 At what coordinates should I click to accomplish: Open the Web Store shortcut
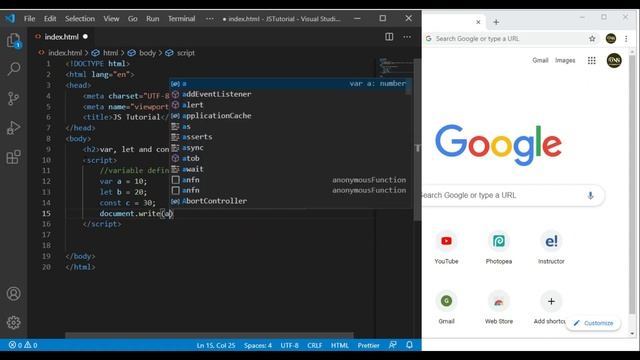pyautogui.click(x=499, y=307)
